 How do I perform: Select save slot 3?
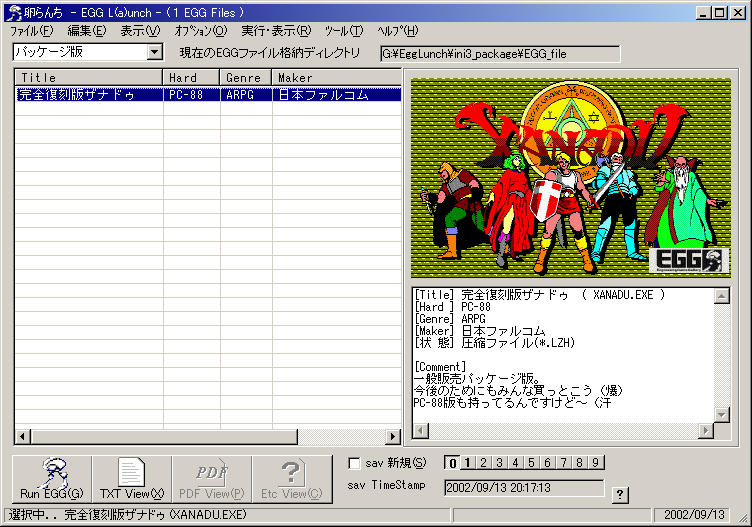tap(499, 463)
